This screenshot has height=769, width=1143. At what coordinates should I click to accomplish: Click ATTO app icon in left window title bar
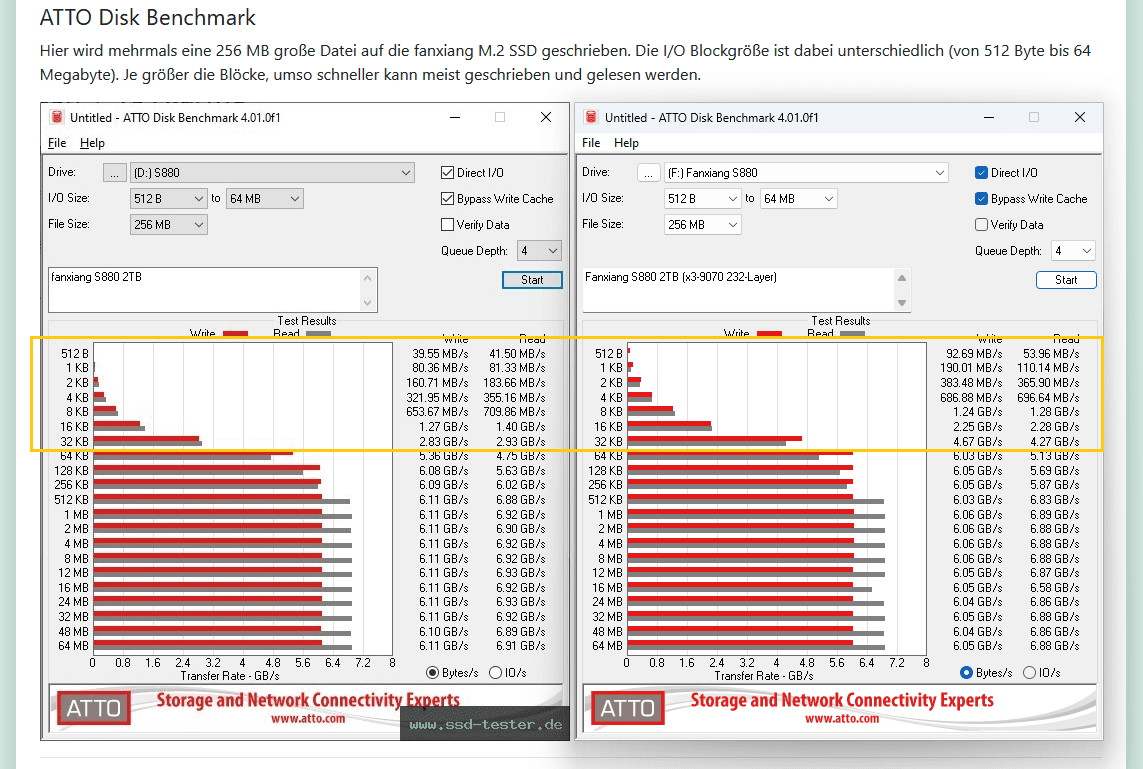tap(57, 117)
